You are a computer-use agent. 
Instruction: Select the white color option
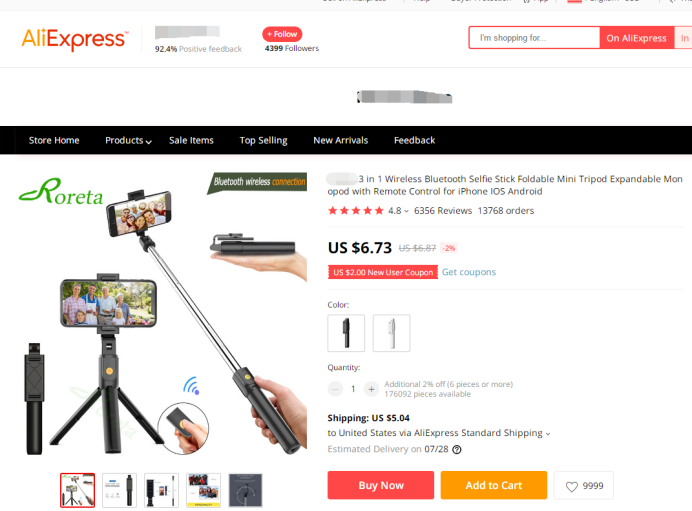point(391,333)
